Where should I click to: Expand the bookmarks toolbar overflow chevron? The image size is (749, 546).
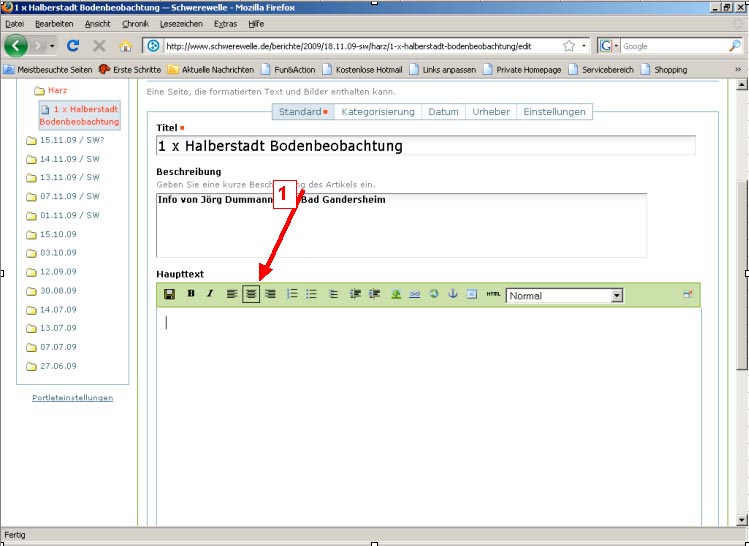tap(738, 69)
